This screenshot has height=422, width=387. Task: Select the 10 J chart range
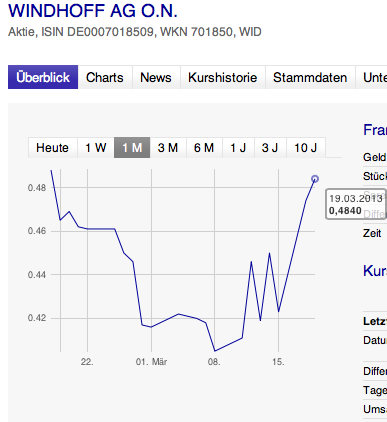pyautogui.click(x=306, y=147)
